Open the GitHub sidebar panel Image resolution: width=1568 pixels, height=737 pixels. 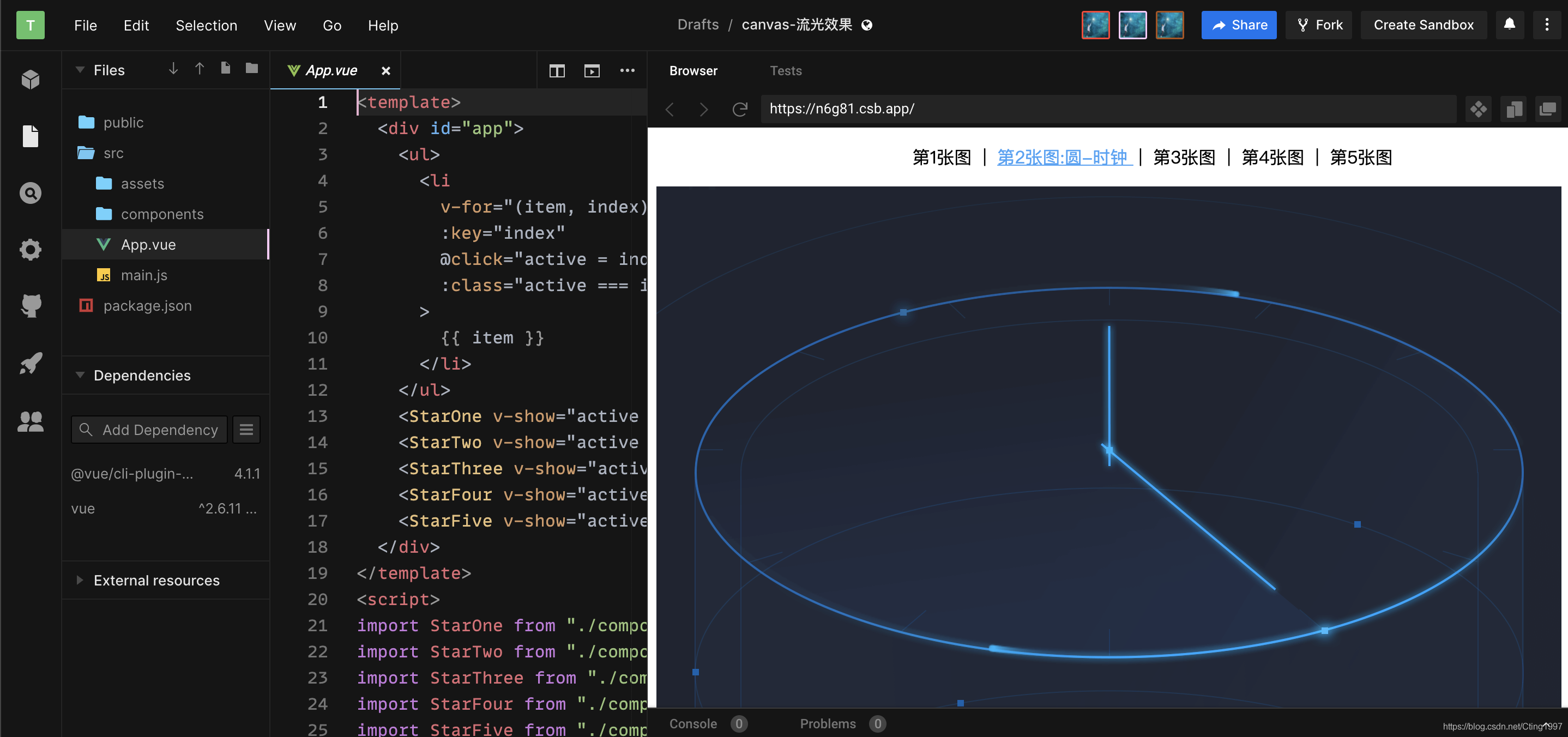coord(31,305)
